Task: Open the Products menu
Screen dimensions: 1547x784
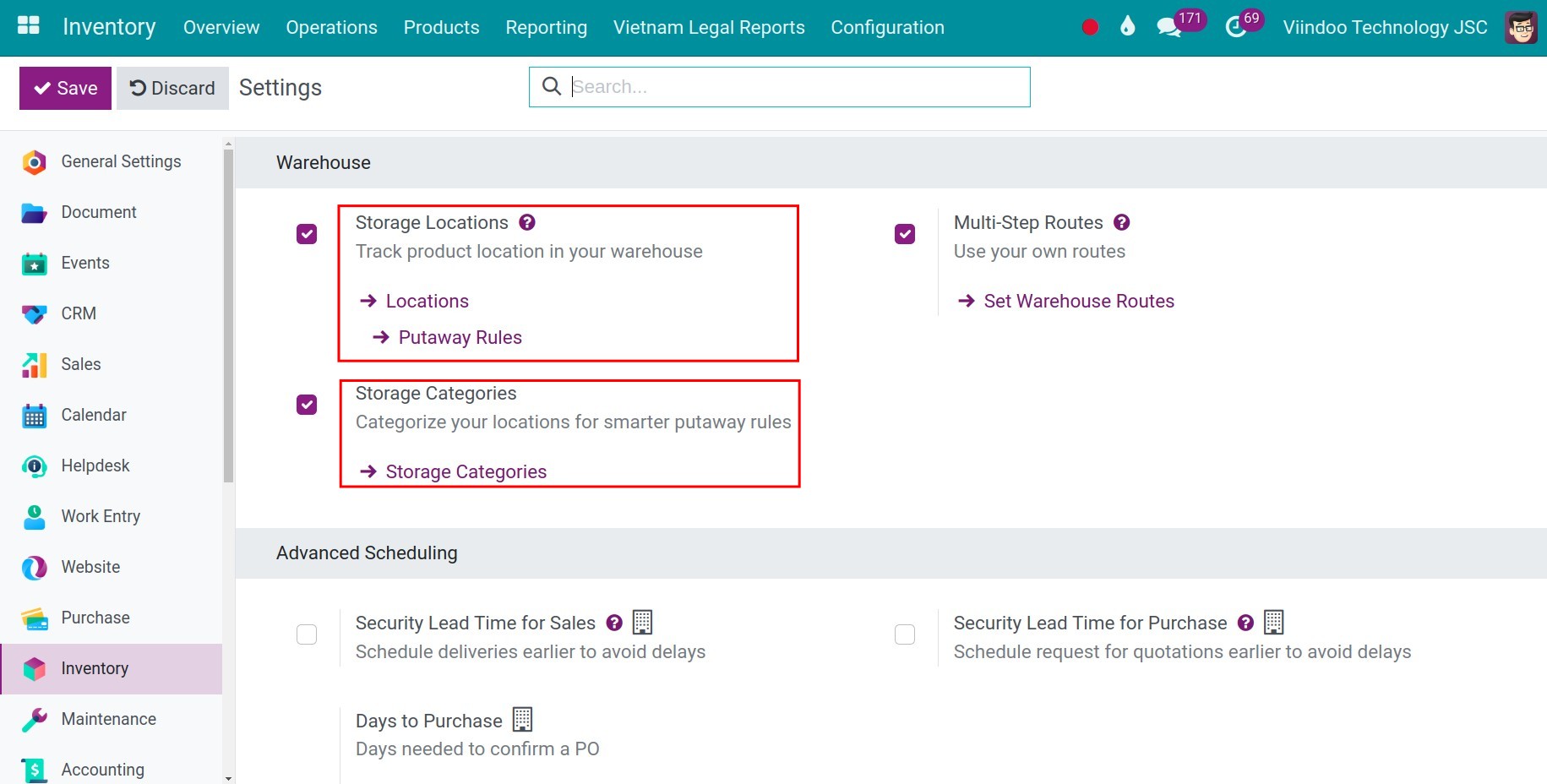Action: pyautogui.click(x=441, y=27)
